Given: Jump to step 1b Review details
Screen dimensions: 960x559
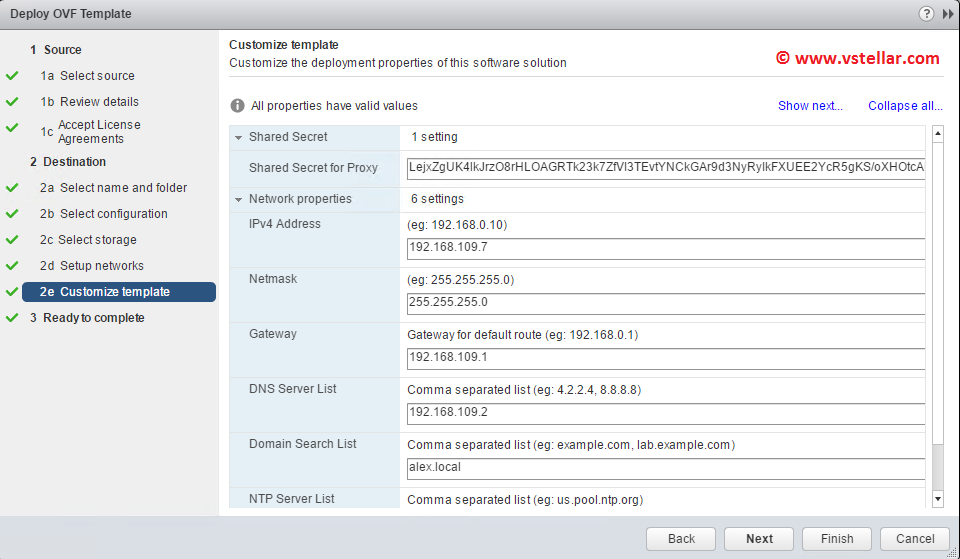Looking at the screenshot, I should tap(99, 102).
